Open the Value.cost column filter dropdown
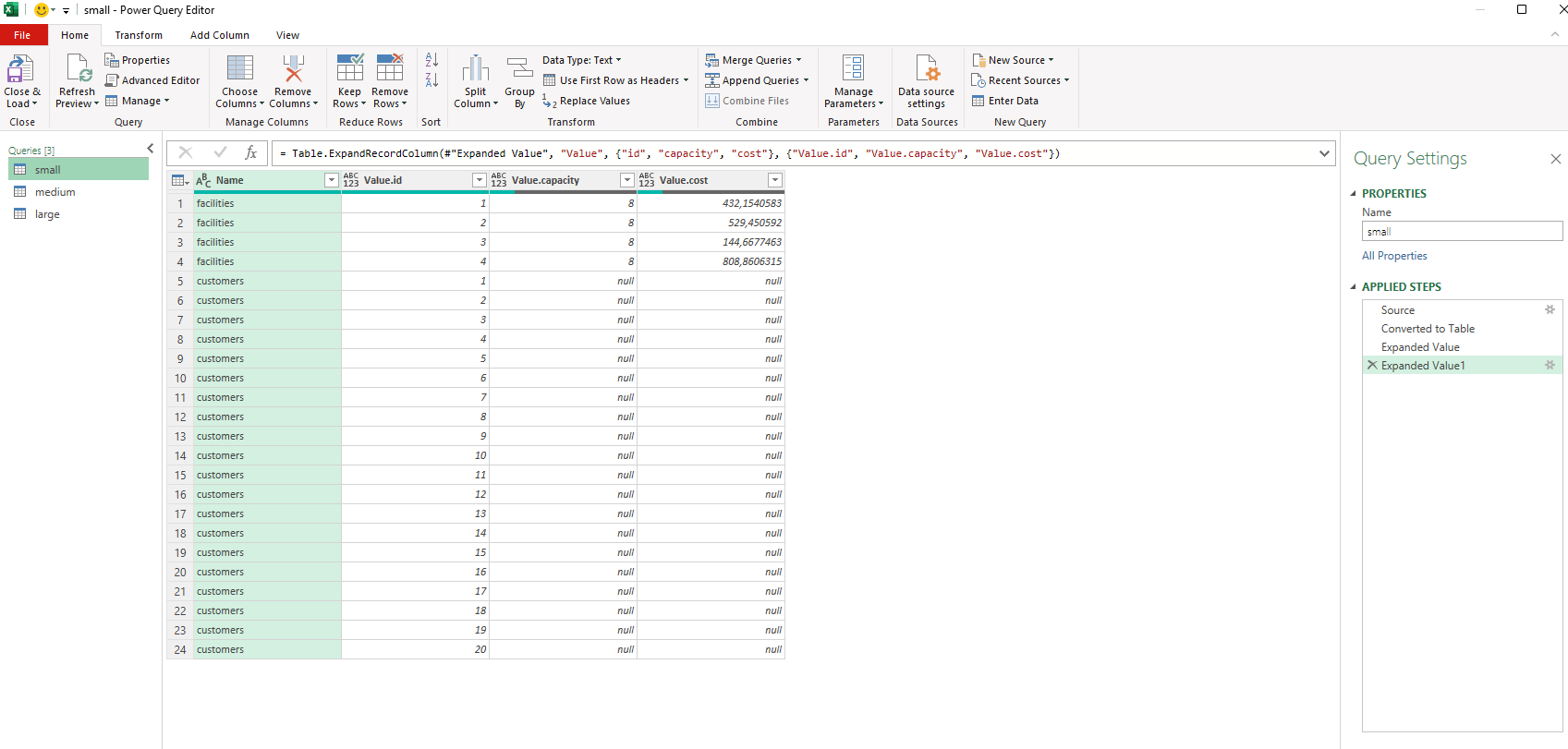Image resolution: width=1568 pixels, height=749 pixels. click(775, 180)
